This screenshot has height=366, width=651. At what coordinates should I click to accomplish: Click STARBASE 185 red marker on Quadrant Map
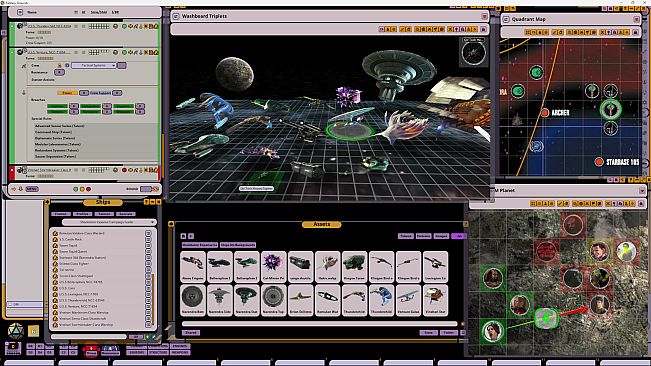tap(598, 162)
